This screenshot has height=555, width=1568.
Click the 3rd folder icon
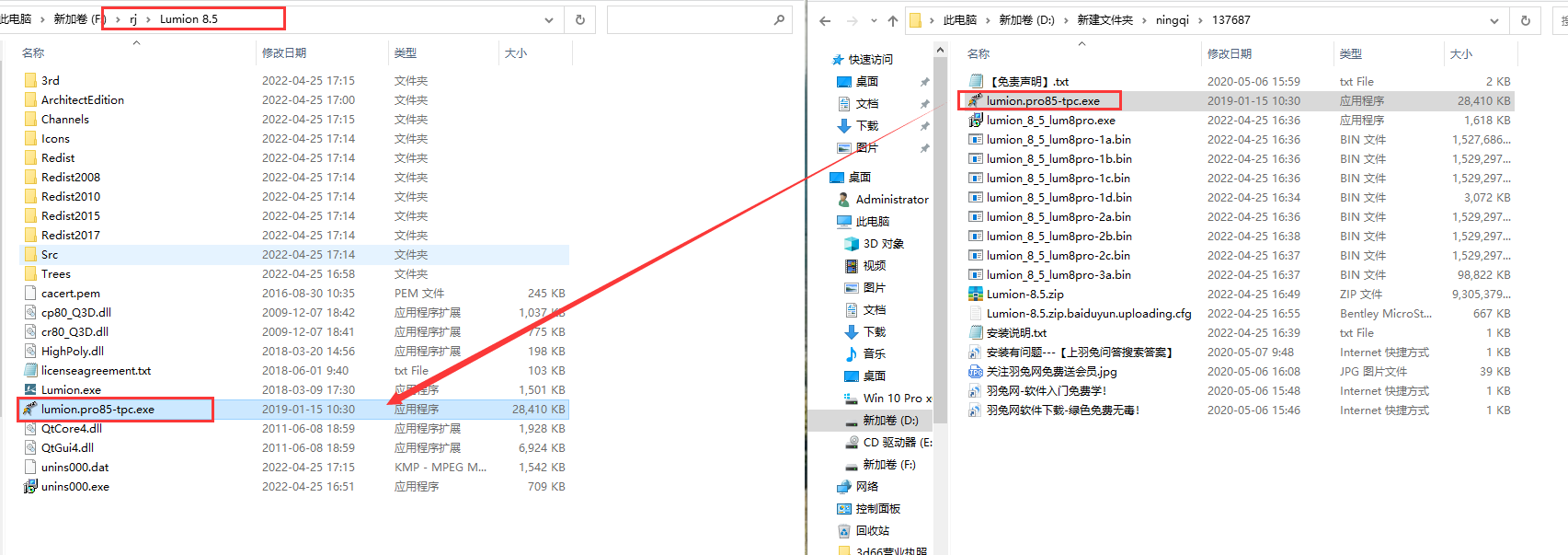click(30, 80)
